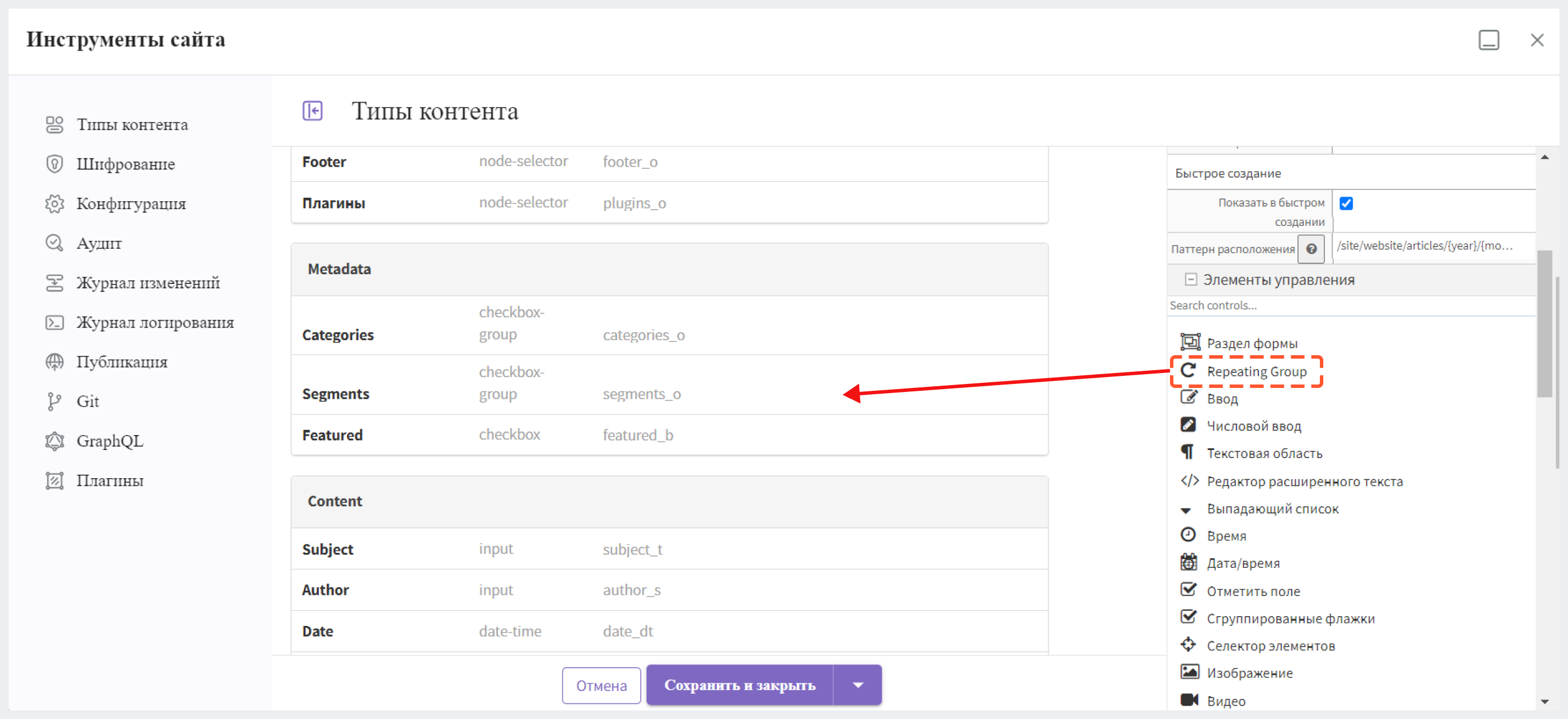Click the scrollbar up arrow

[x=1545, y=157]
